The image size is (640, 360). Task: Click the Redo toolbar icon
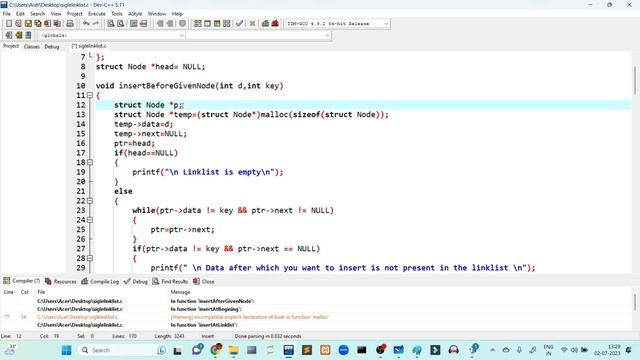[x=96, y=24]
